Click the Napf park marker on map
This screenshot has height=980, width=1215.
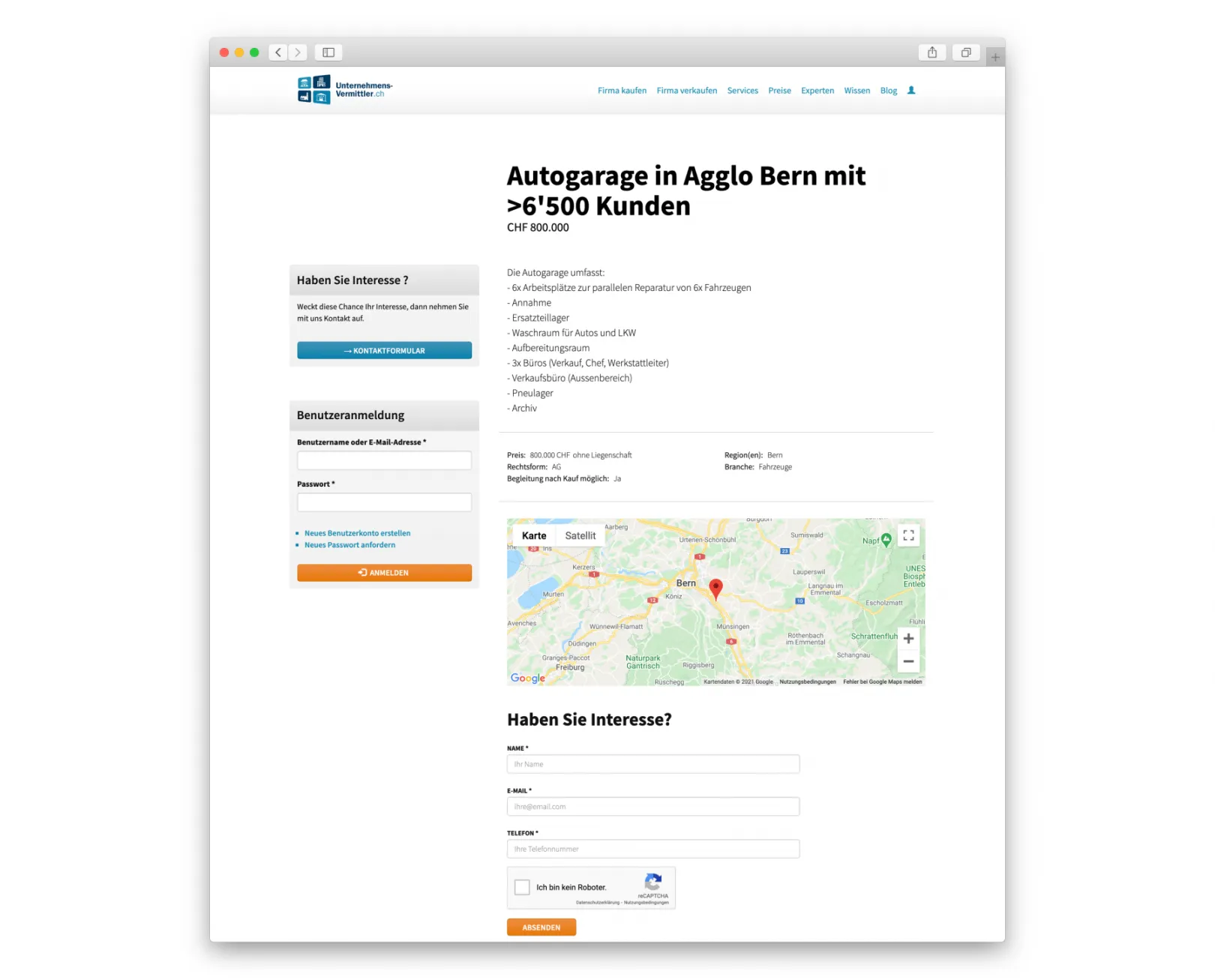pyautogui.click(x=886, y=540)
